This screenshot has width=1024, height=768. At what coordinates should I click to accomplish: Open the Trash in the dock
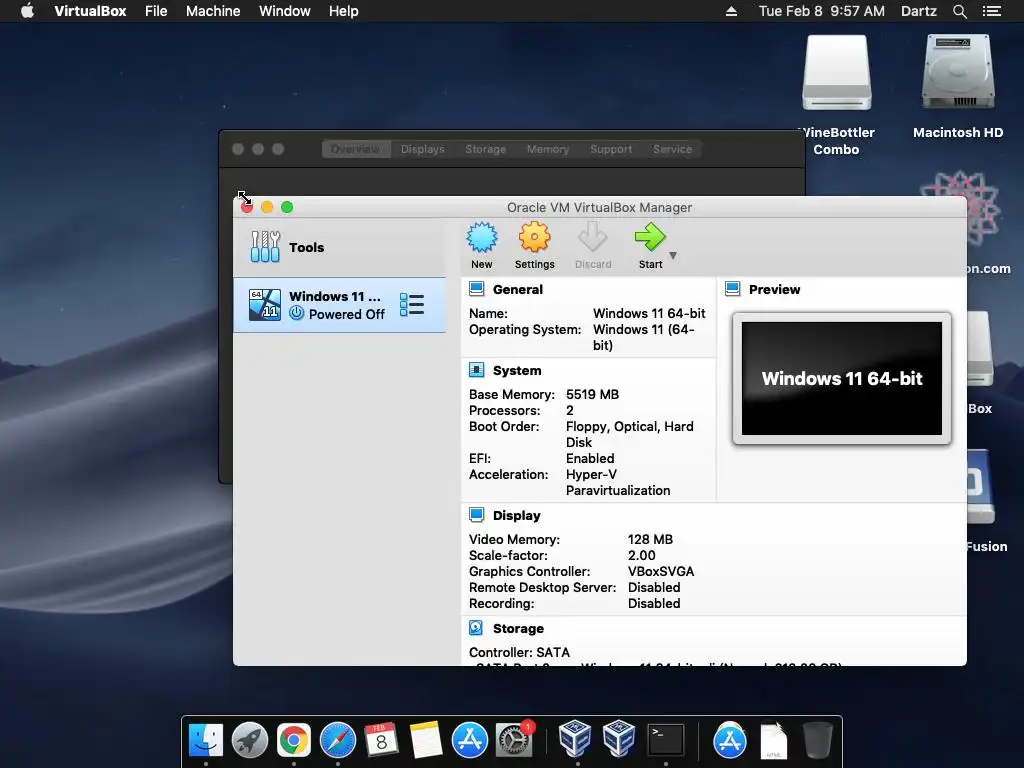(x=817, y=740)
